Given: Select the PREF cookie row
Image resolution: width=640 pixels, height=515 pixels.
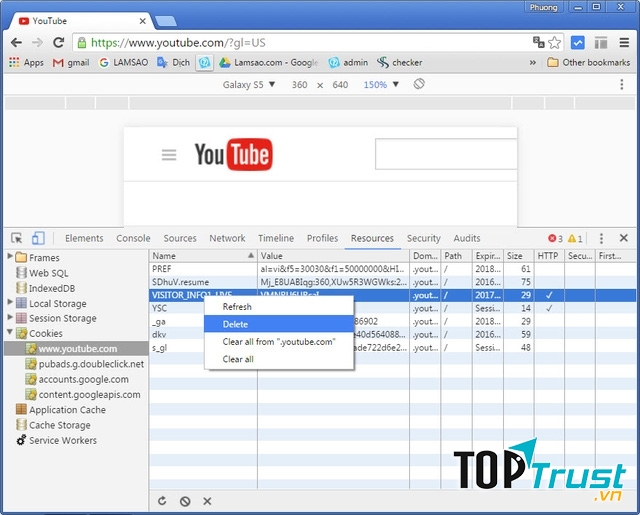Looking at the screenshot, I should [393, 269].
